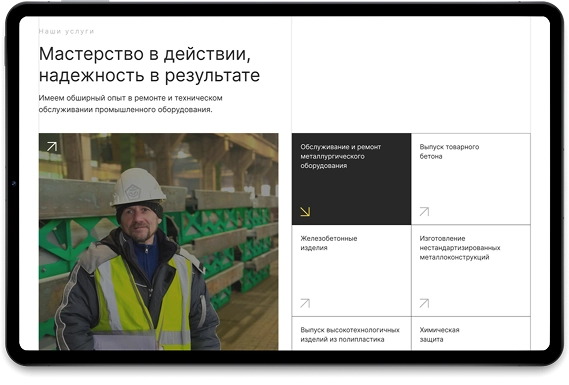Click arrow icon under Выпуск товарного бетона
This screenshot has width=569, height=385.
coord(424,212)
